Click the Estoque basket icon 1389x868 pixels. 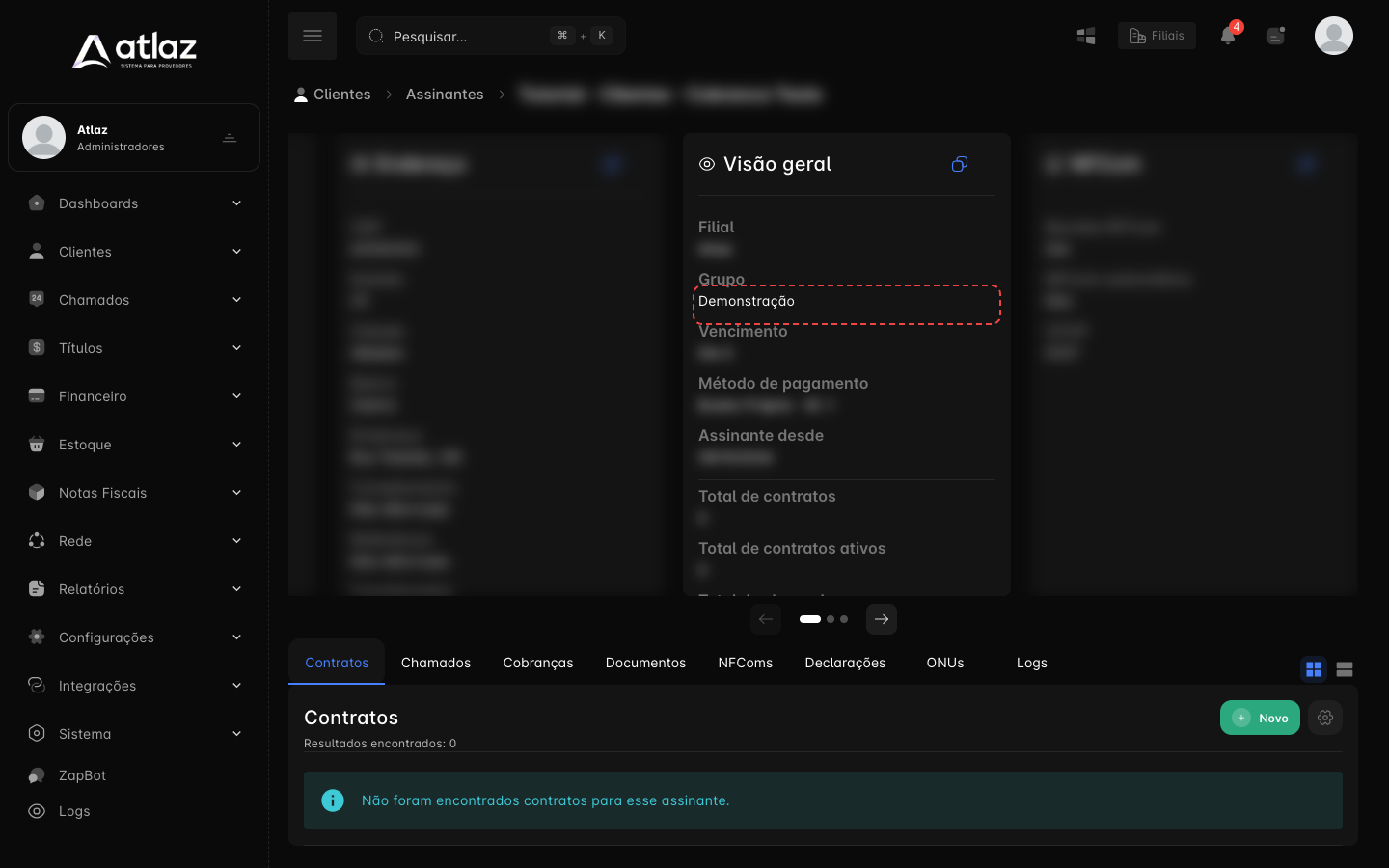point(37,445)
